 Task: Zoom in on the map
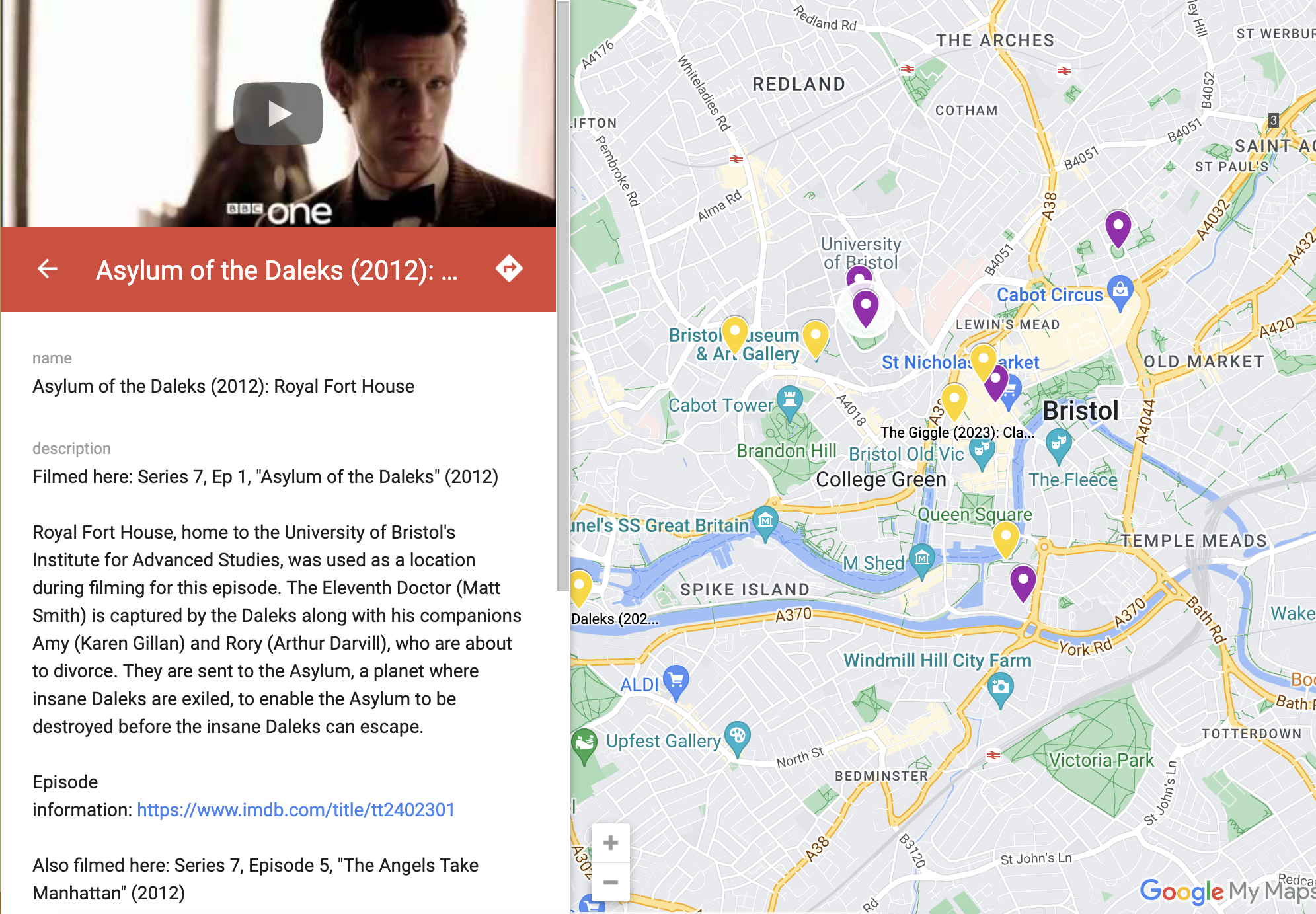click(611, 843)
